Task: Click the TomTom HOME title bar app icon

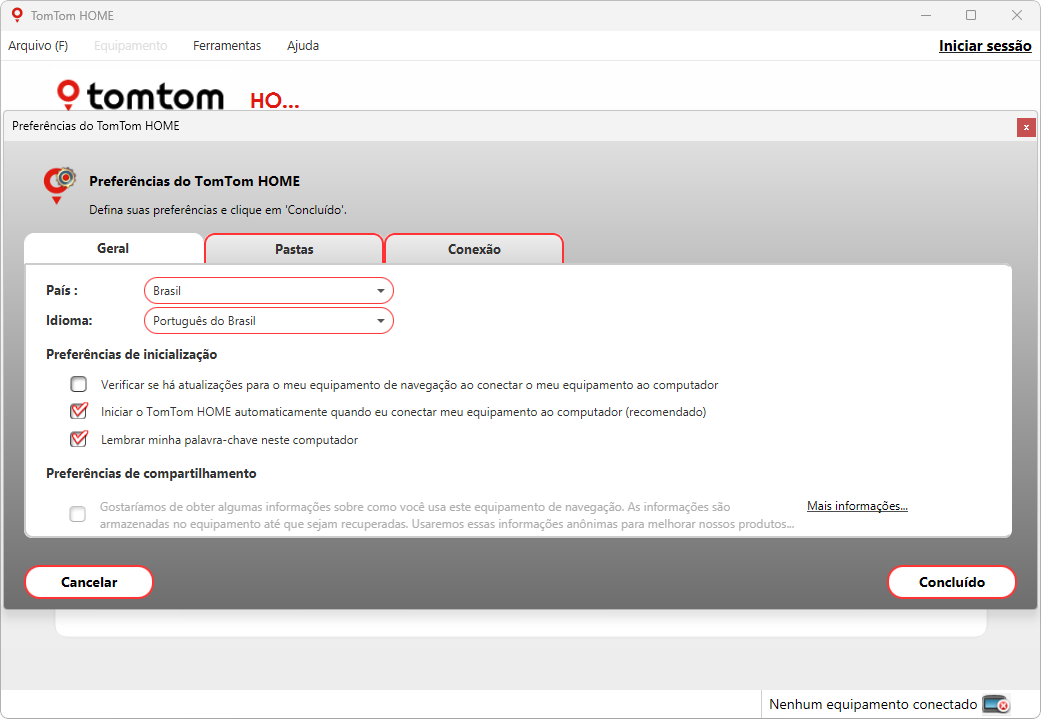Action: [17, 15]
